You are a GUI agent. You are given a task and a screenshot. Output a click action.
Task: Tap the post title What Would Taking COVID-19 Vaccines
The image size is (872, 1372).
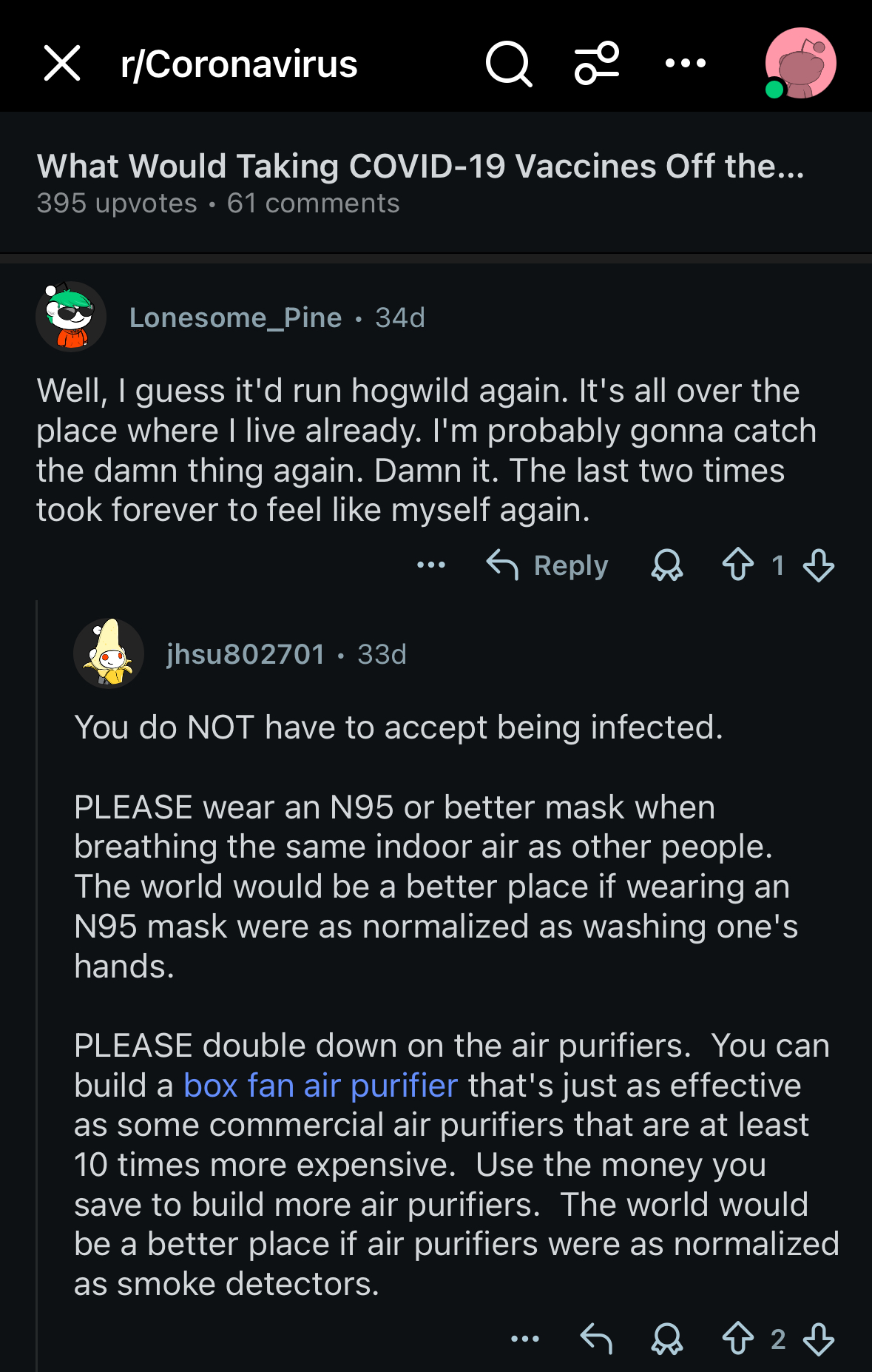point(420,167)
